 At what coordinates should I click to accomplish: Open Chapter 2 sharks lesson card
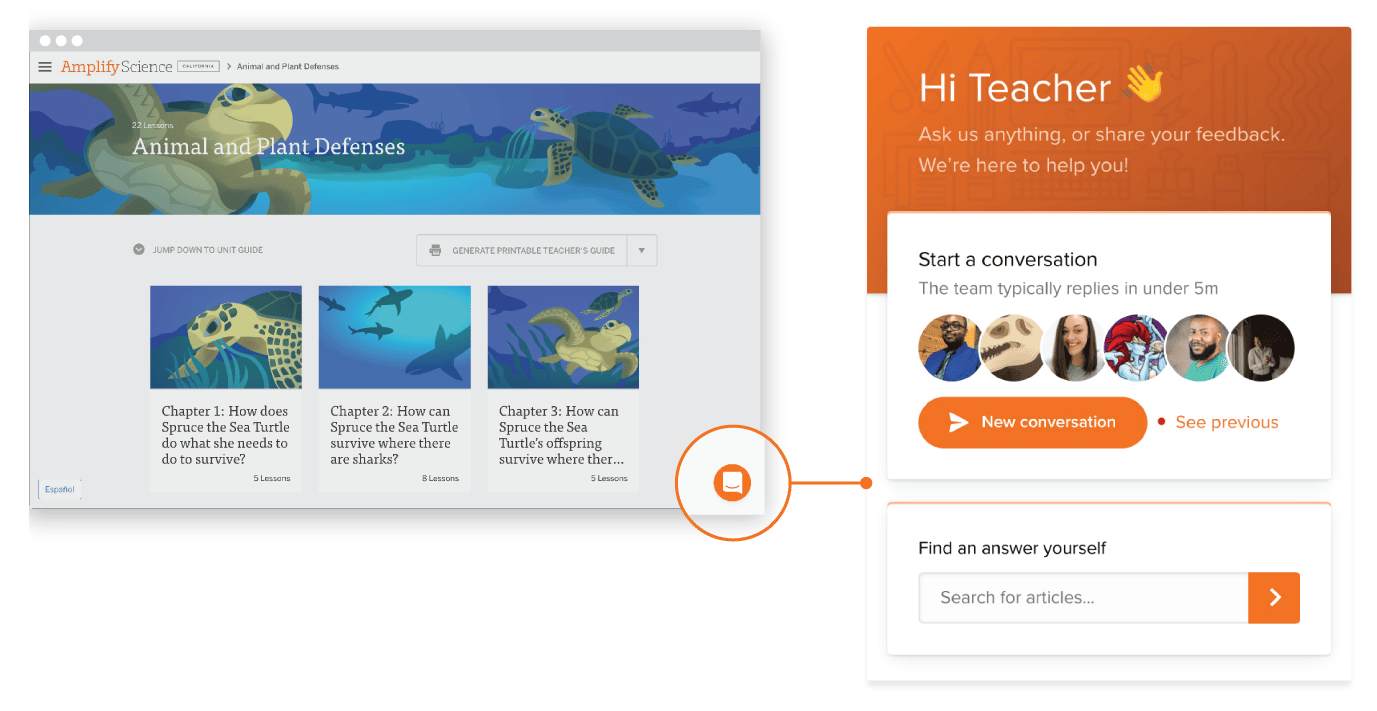tap(394, 388)
